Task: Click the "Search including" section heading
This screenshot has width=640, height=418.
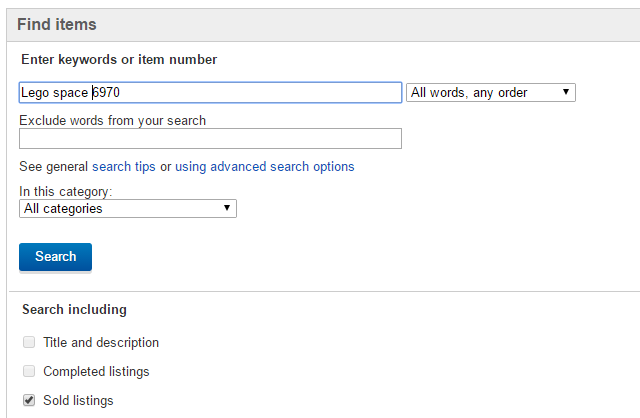Action: (x=74, y=310)
